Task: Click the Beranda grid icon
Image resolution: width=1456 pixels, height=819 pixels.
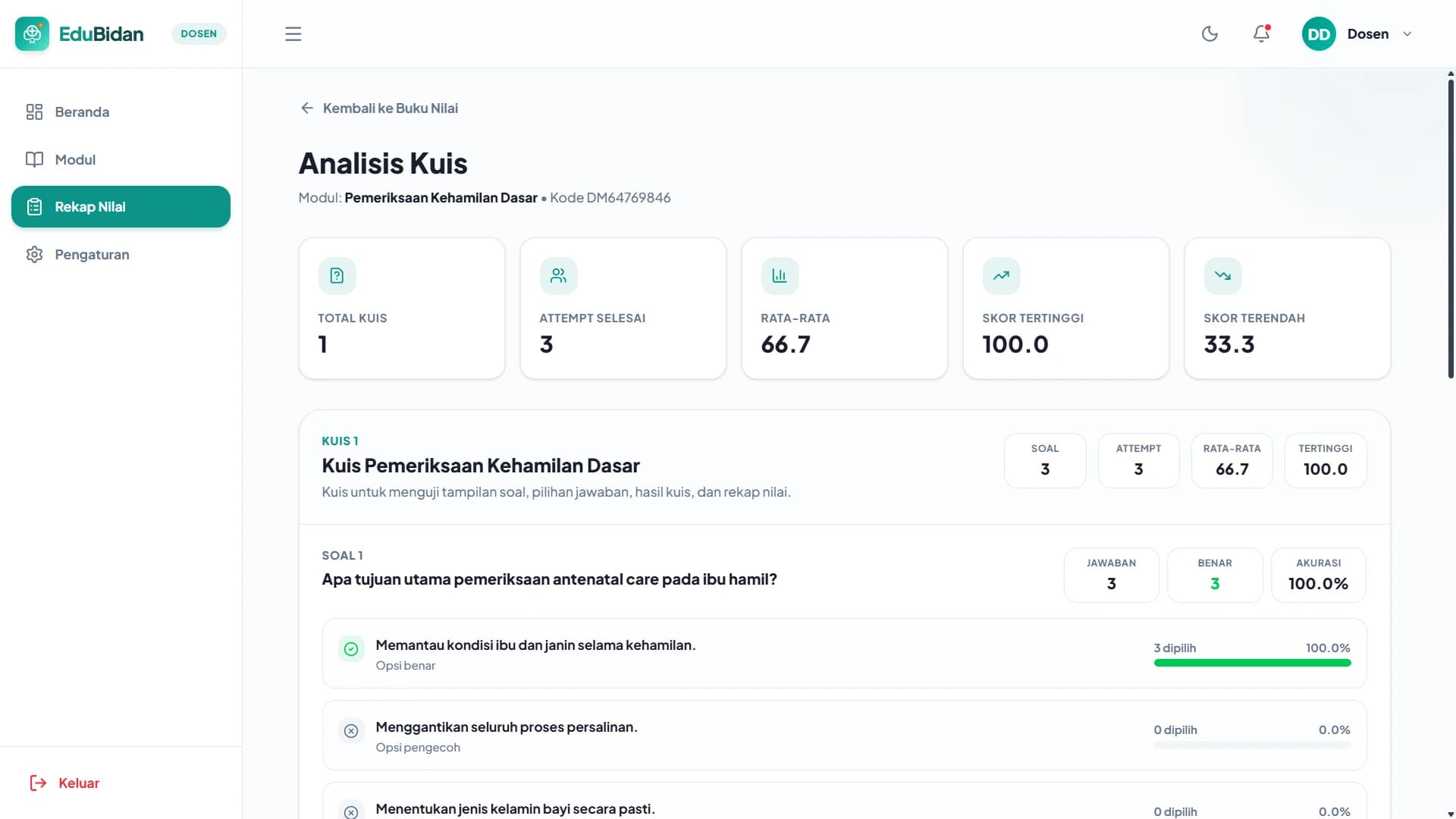Action: point(34,112)
